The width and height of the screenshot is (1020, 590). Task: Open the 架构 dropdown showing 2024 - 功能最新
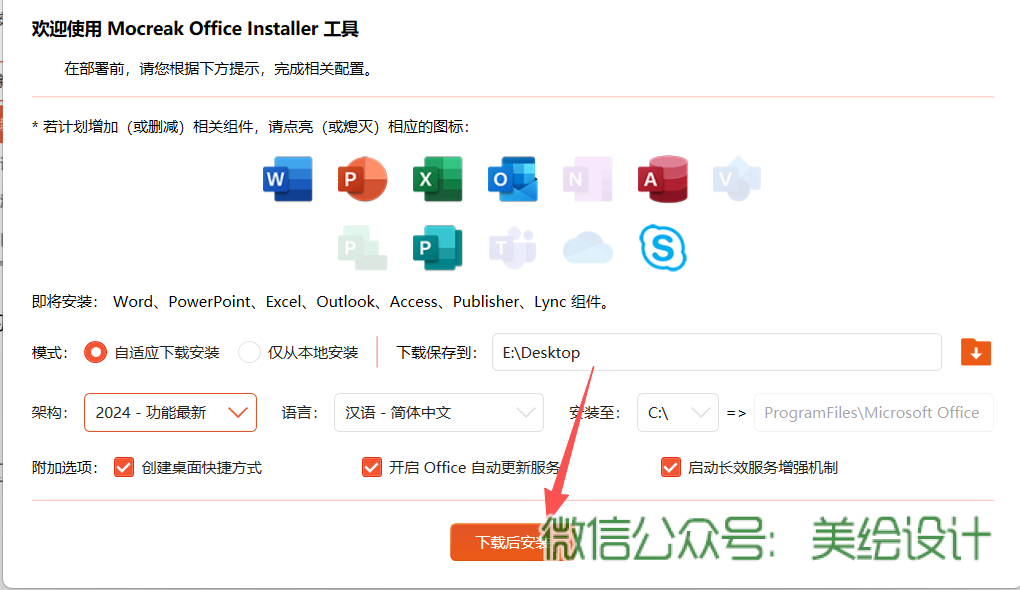click(170, 412)
